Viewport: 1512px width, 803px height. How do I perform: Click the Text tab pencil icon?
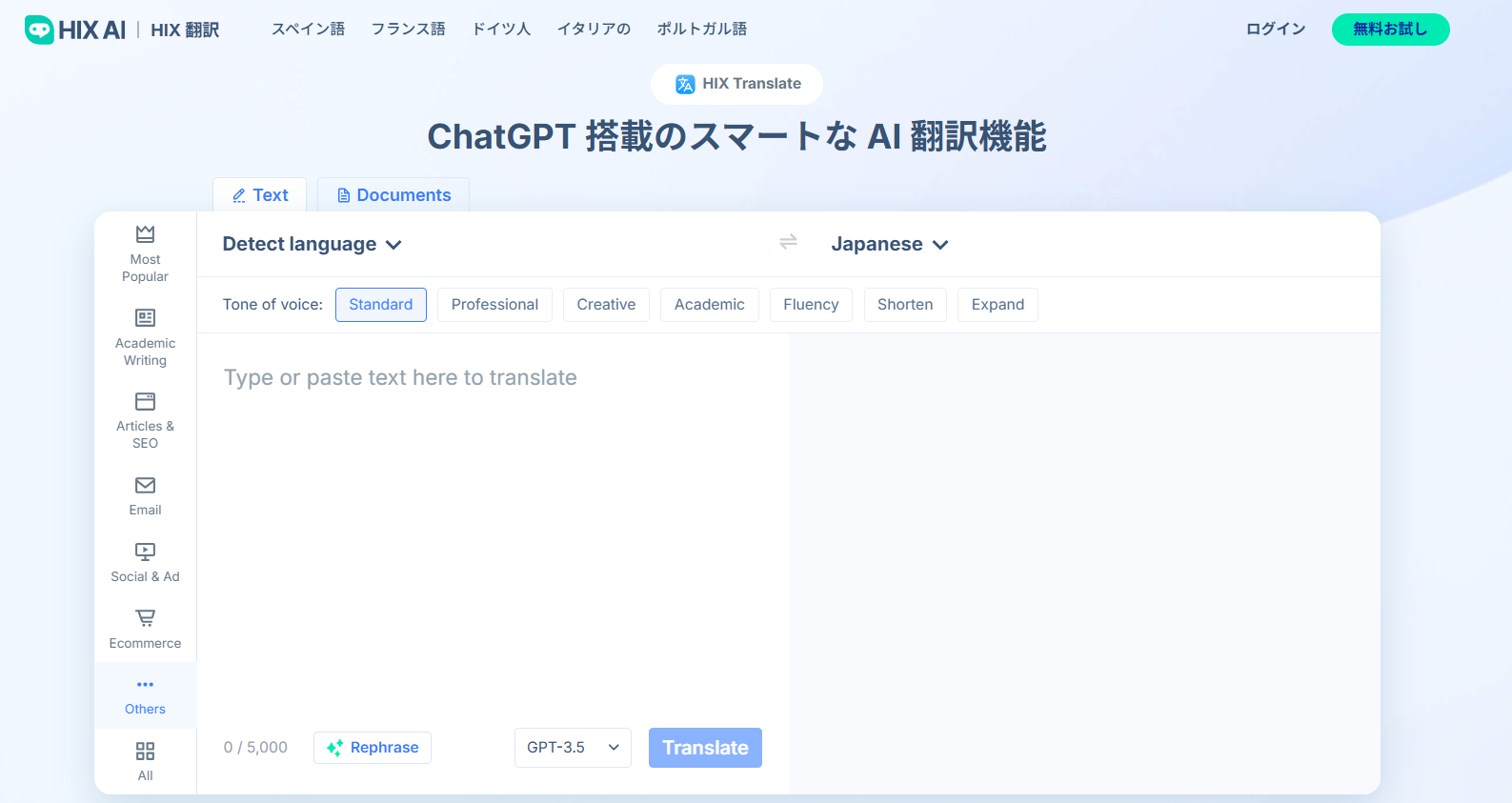tap(239, 195)
